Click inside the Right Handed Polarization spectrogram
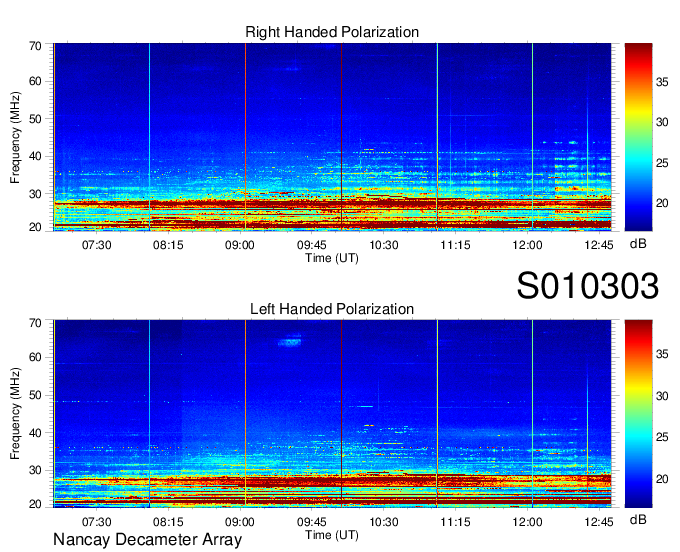This screenshot has height=552, width=680. (332, 137)
